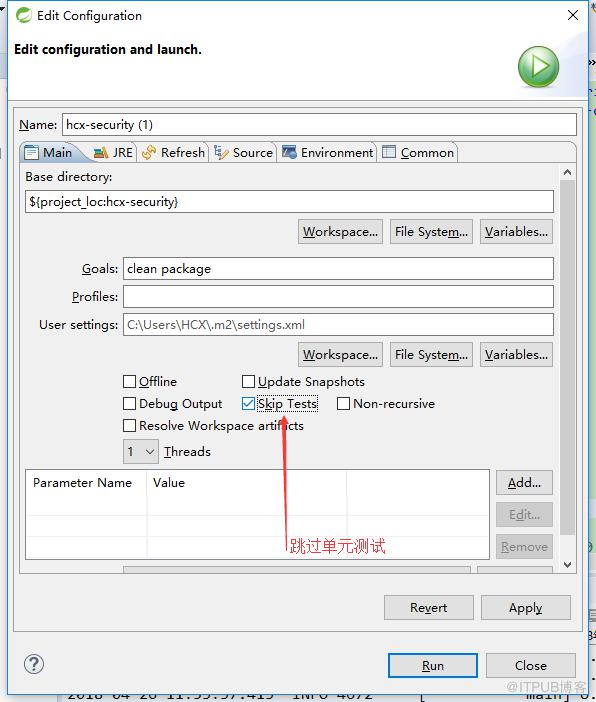Click the Apply button
The height and width of the screenshot is (702, 596).
tap(526, 608)
